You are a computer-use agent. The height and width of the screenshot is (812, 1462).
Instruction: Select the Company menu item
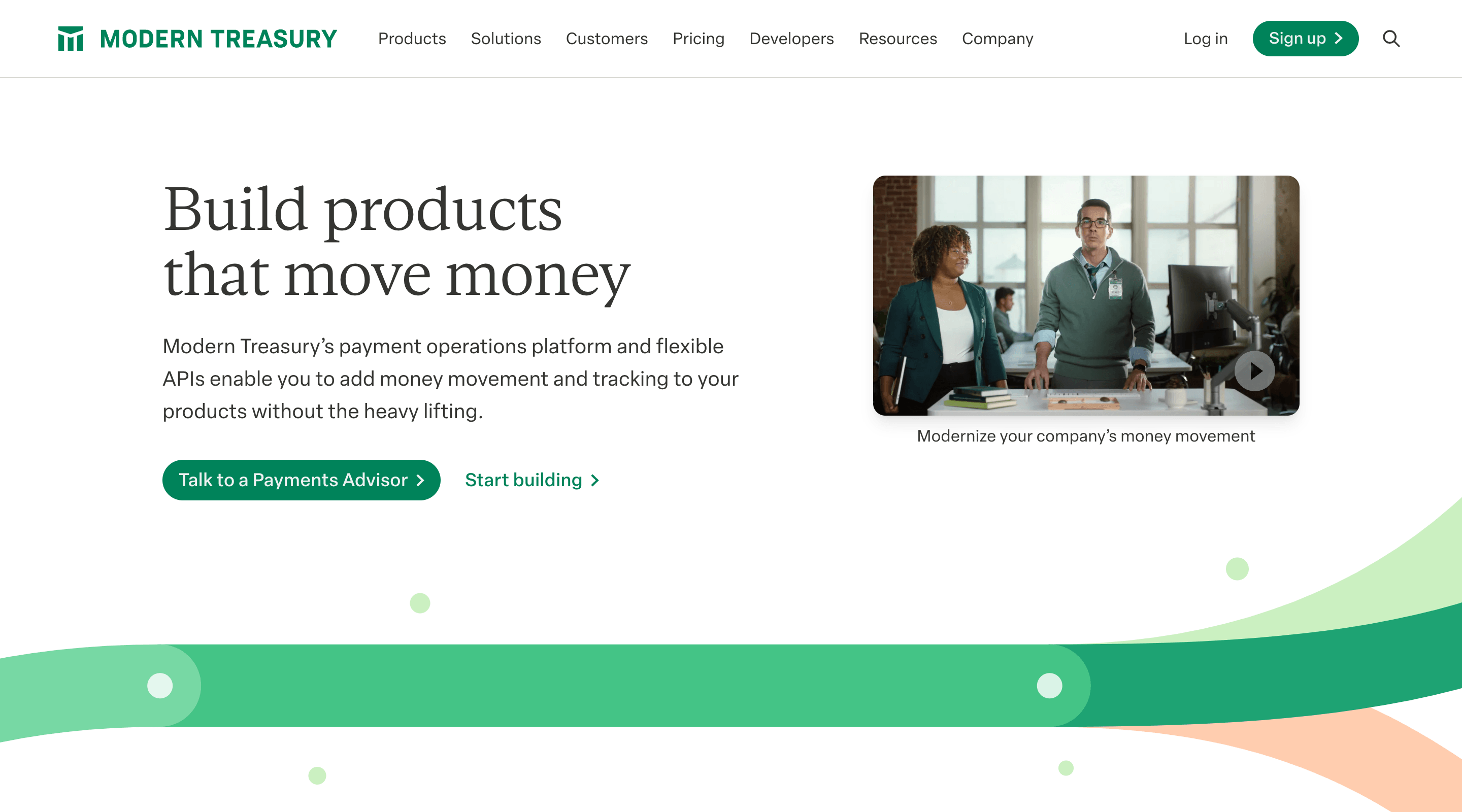pyautogui.click(x=997, y=39)
